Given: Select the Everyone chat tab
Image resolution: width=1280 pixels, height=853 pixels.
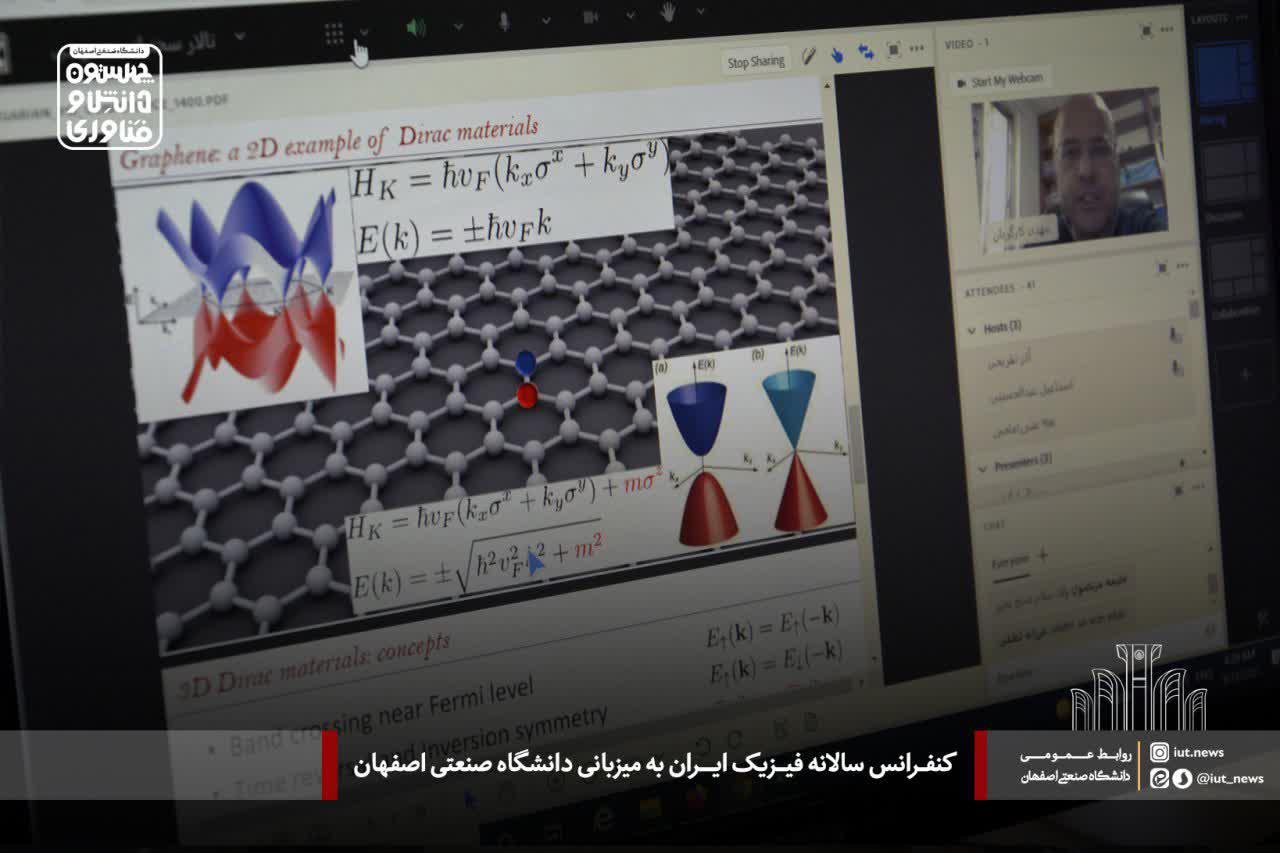Looking at the screenshot, I should click(1008, 562).
